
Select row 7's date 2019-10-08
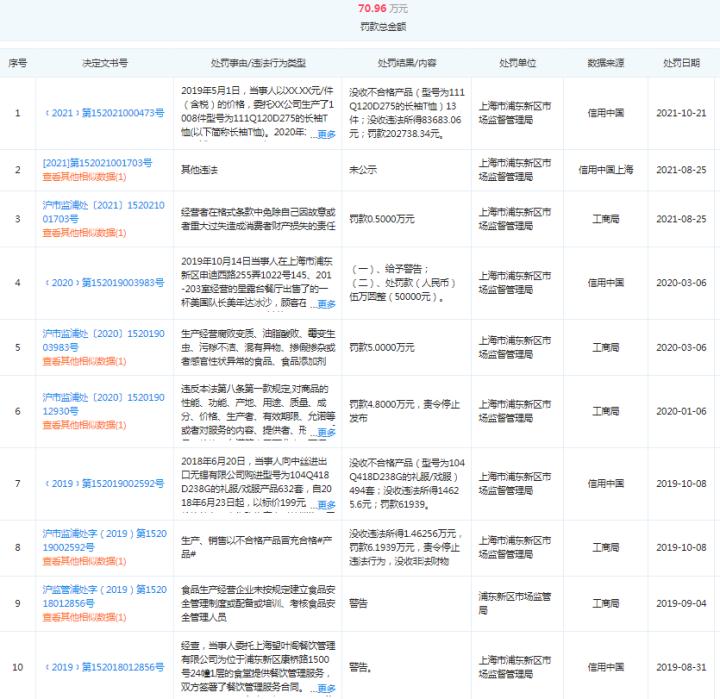click(681, 484)
